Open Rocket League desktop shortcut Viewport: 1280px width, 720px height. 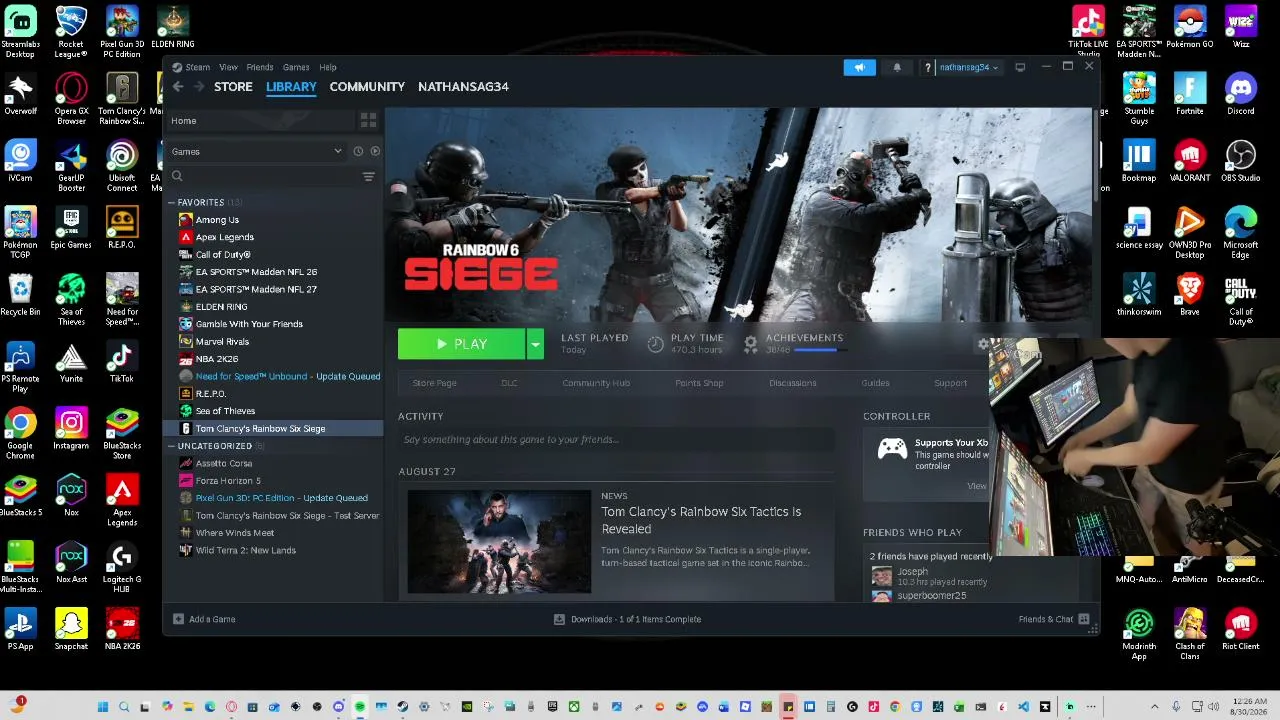pos(71,32)
